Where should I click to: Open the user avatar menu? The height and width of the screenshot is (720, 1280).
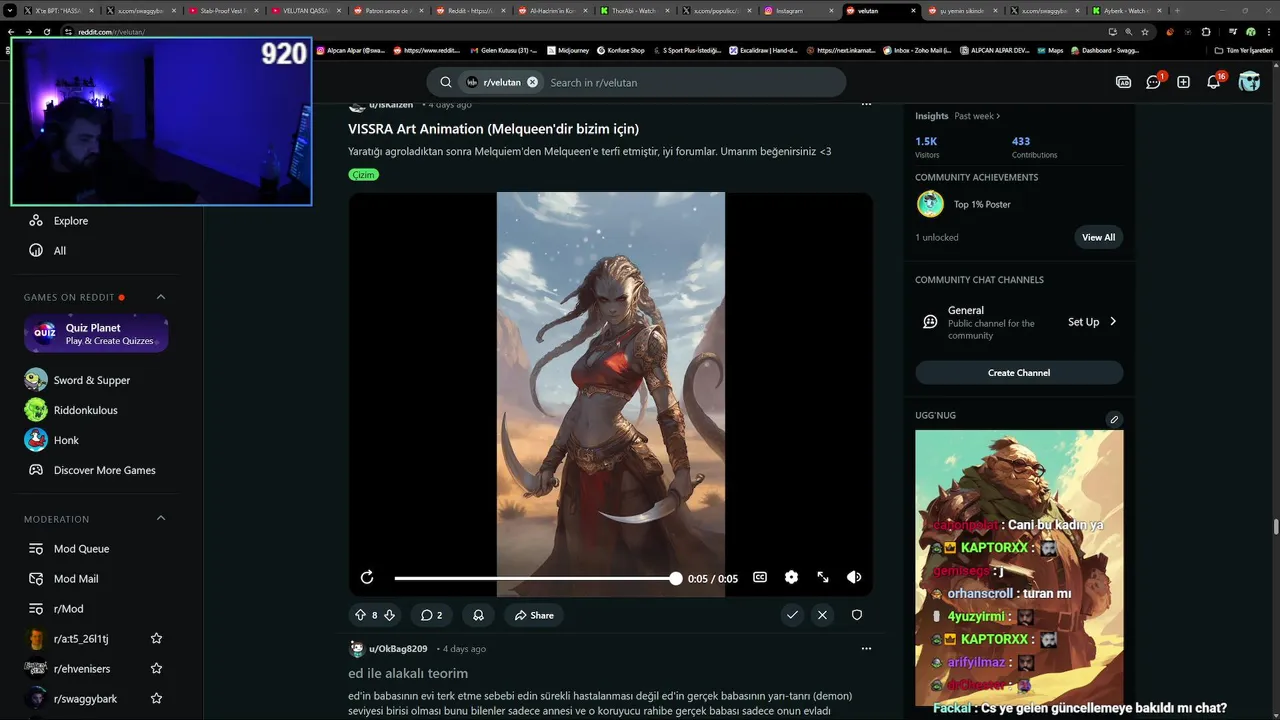pyautogui.click(x=1249, y=82)
